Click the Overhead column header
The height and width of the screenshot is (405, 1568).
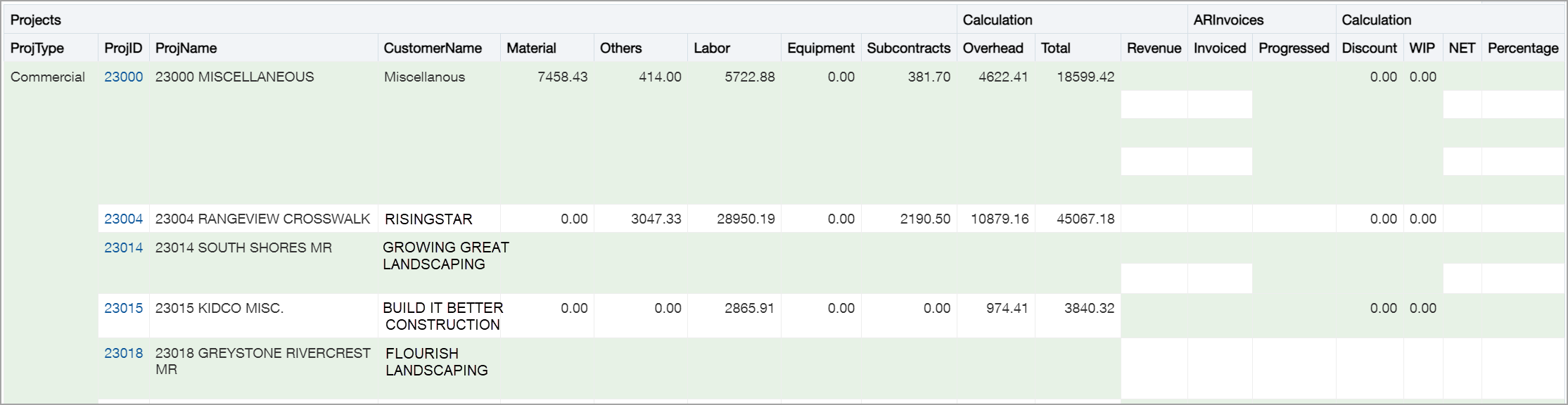click(993, 48)
